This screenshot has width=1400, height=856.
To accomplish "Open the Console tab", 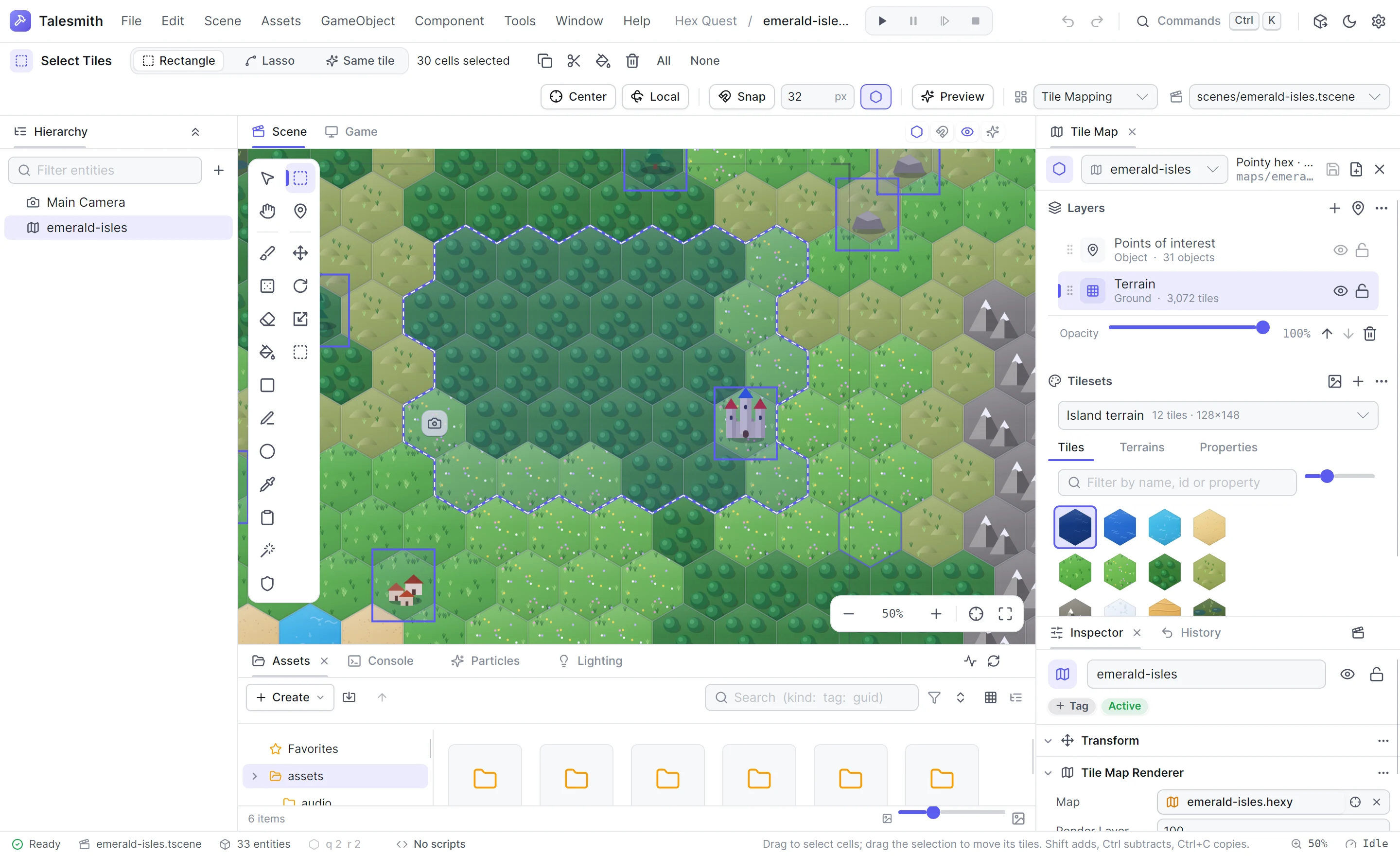I will pos(380,661).
